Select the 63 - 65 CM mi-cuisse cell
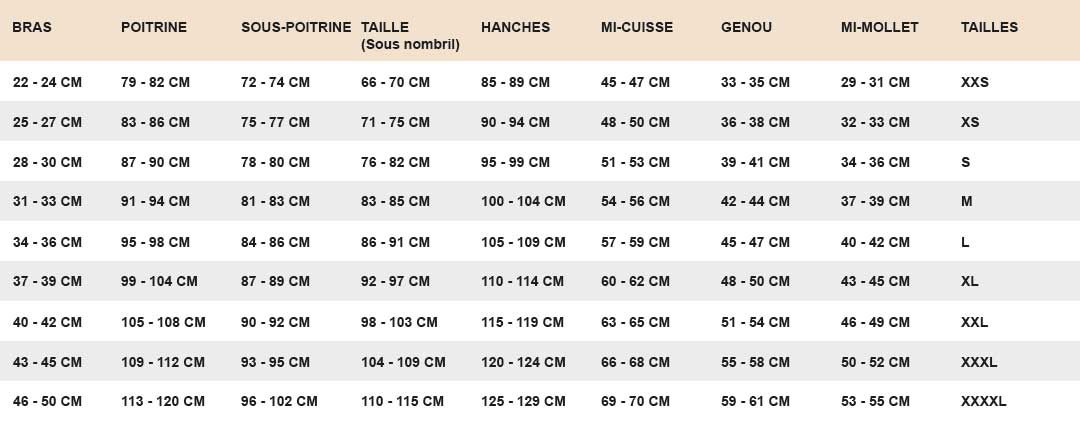This screenshot has width=1080, height=421. (x=635, y=322)
